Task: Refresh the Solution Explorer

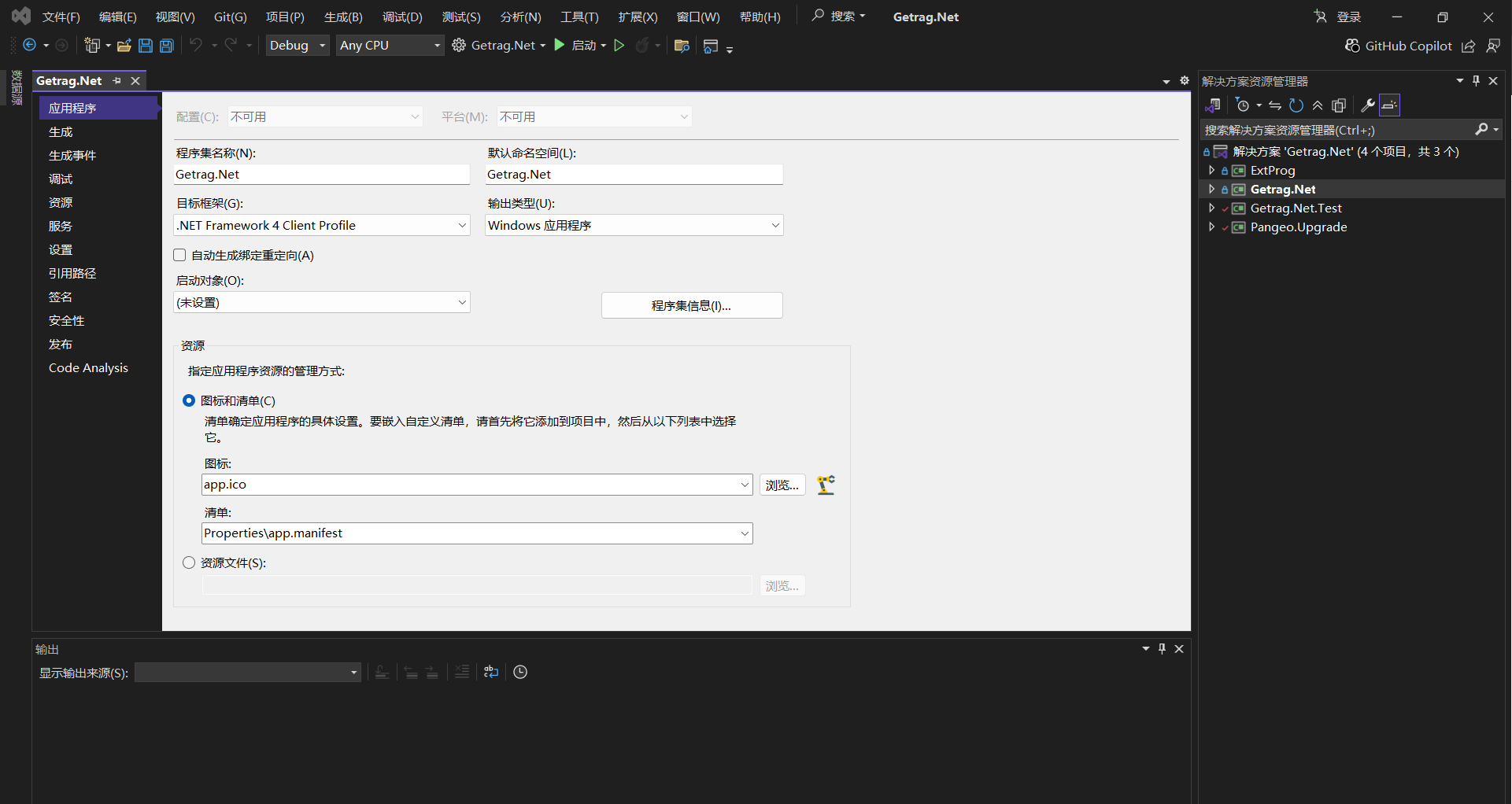Action: (x=1296, y=105)
